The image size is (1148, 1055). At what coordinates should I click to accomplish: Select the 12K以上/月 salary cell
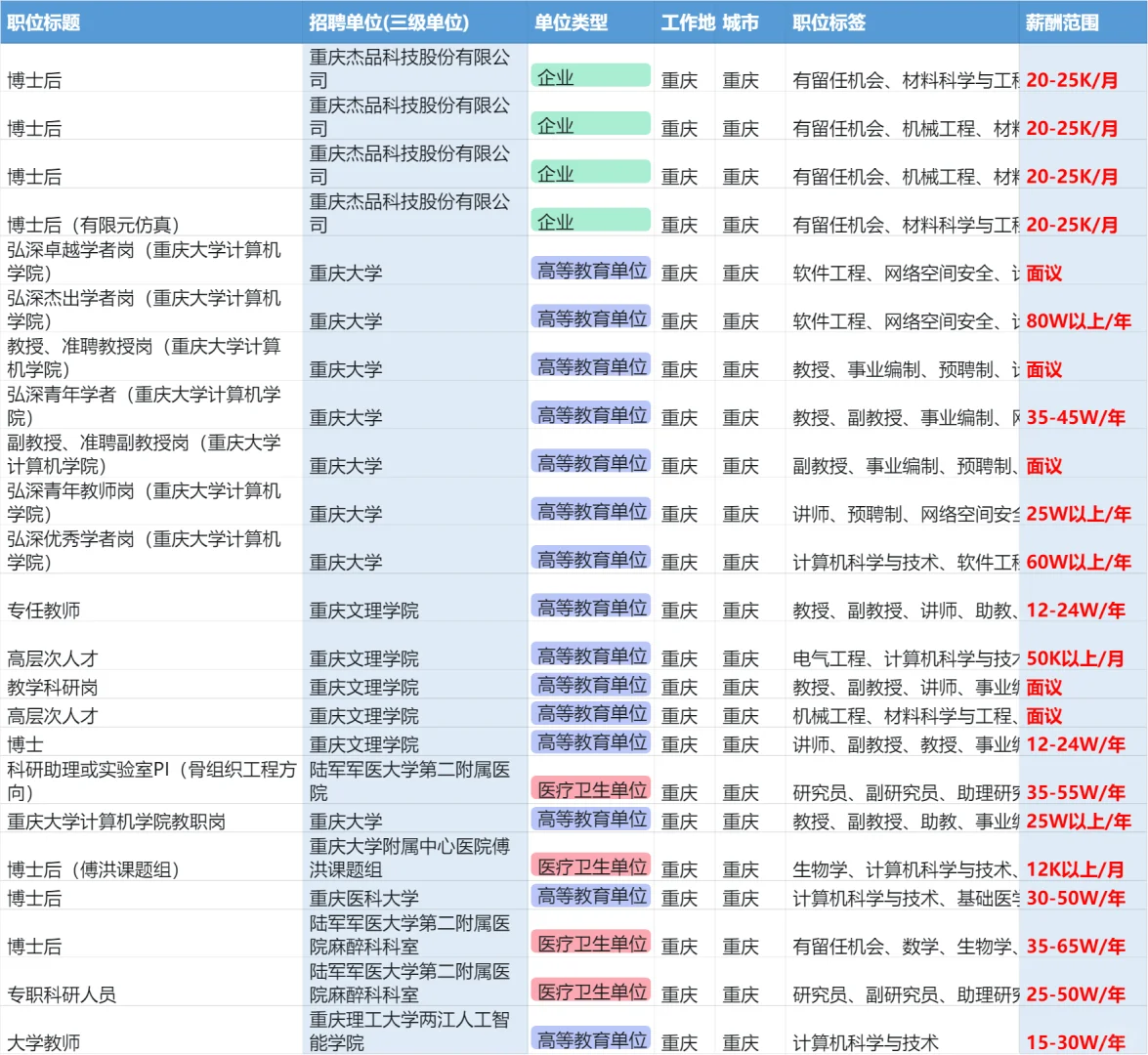pyautogui.click(x=1083, y=858)
